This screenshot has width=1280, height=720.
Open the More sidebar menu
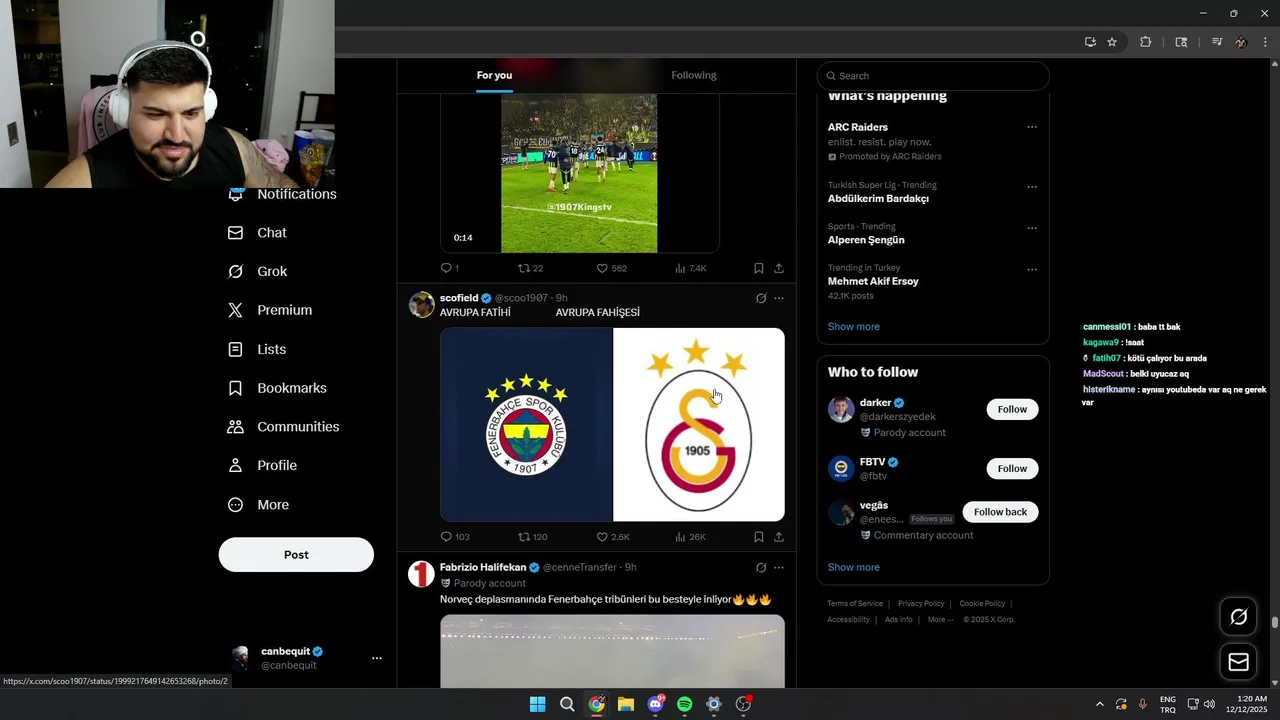click(x=259, y=505)
